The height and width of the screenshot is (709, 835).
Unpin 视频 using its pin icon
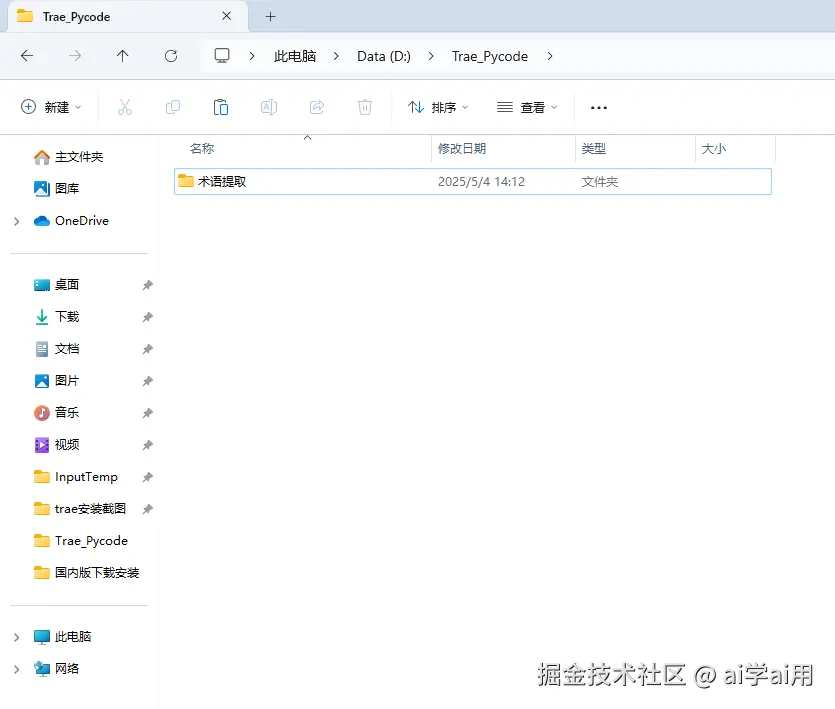(148, 445)
